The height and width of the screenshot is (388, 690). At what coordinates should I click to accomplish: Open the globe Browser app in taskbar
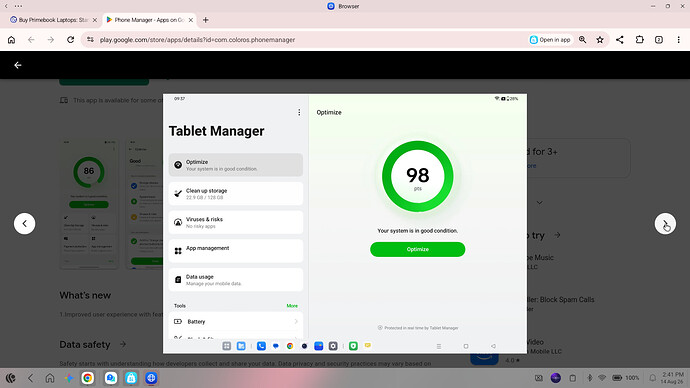tap(151, 378)
